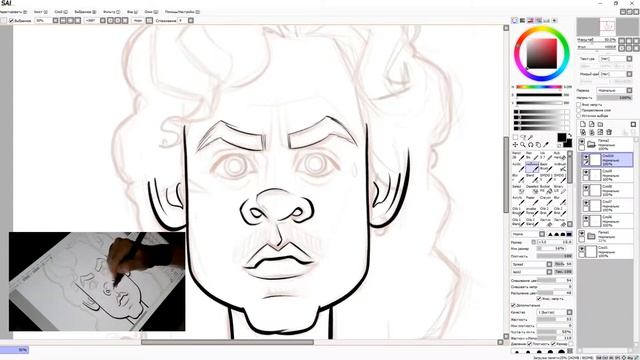This screenshot has height=360, width=640.
Task: Select the Zoom magnifier tool
Action: pos(523,145)
